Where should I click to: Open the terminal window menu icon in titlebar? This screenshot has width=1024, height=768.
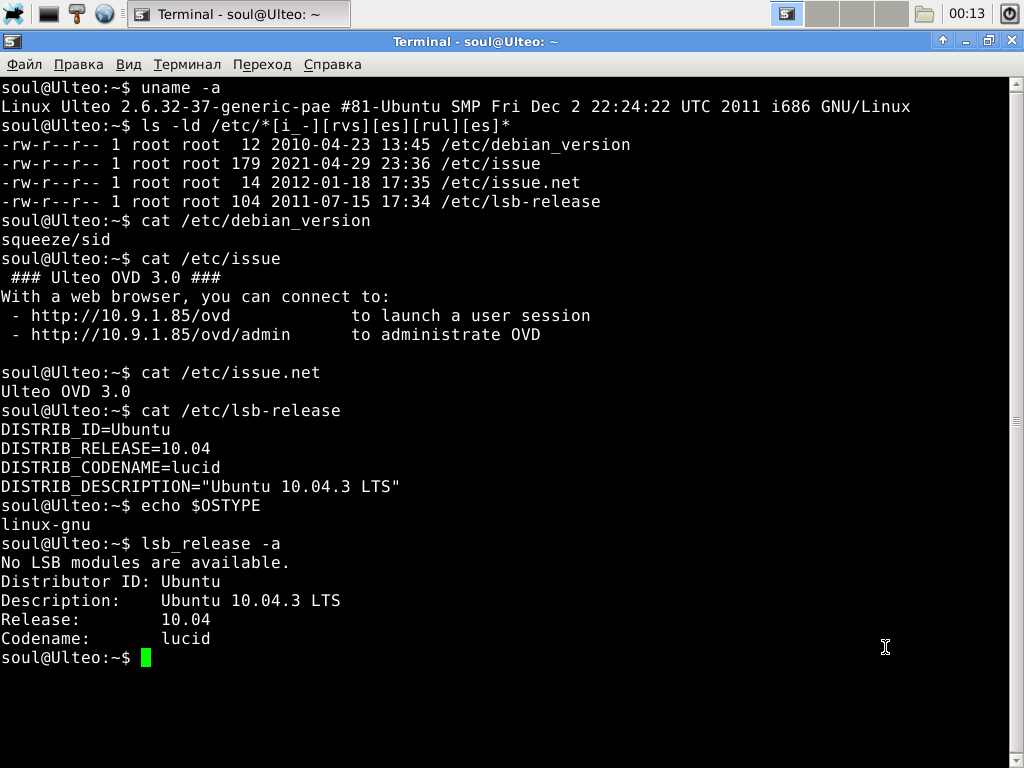click(x=12, y=42)
